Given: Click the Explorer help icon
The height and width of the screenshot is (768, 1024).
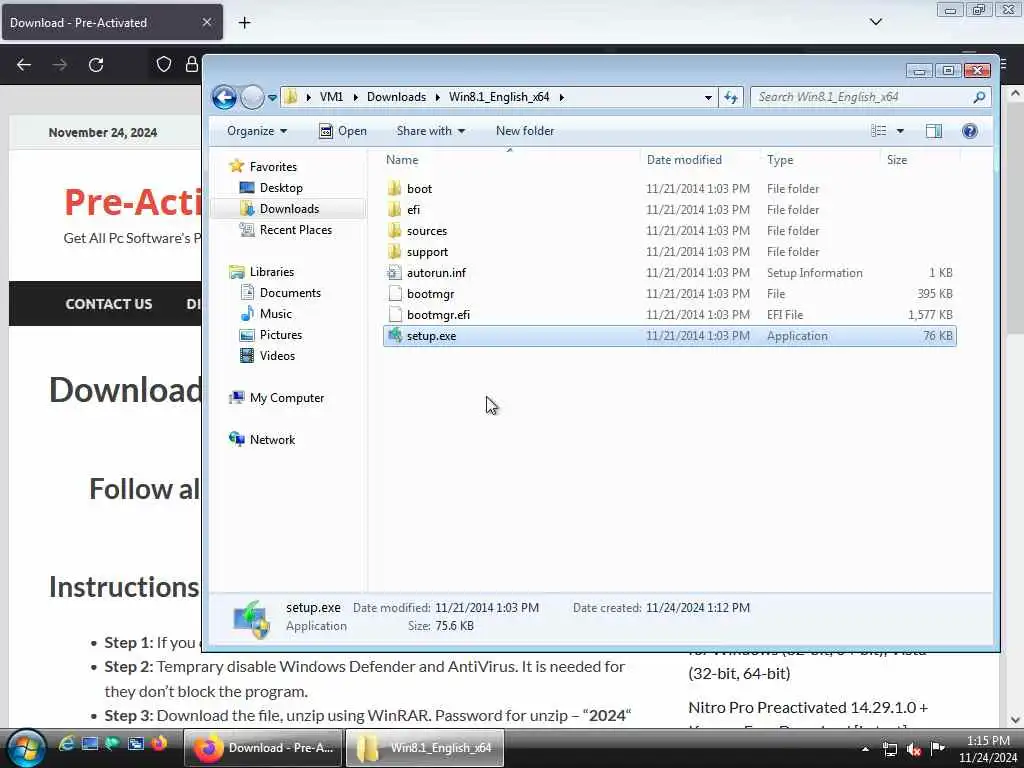Looking at the screenshot, I should click(x=970, y=131).
